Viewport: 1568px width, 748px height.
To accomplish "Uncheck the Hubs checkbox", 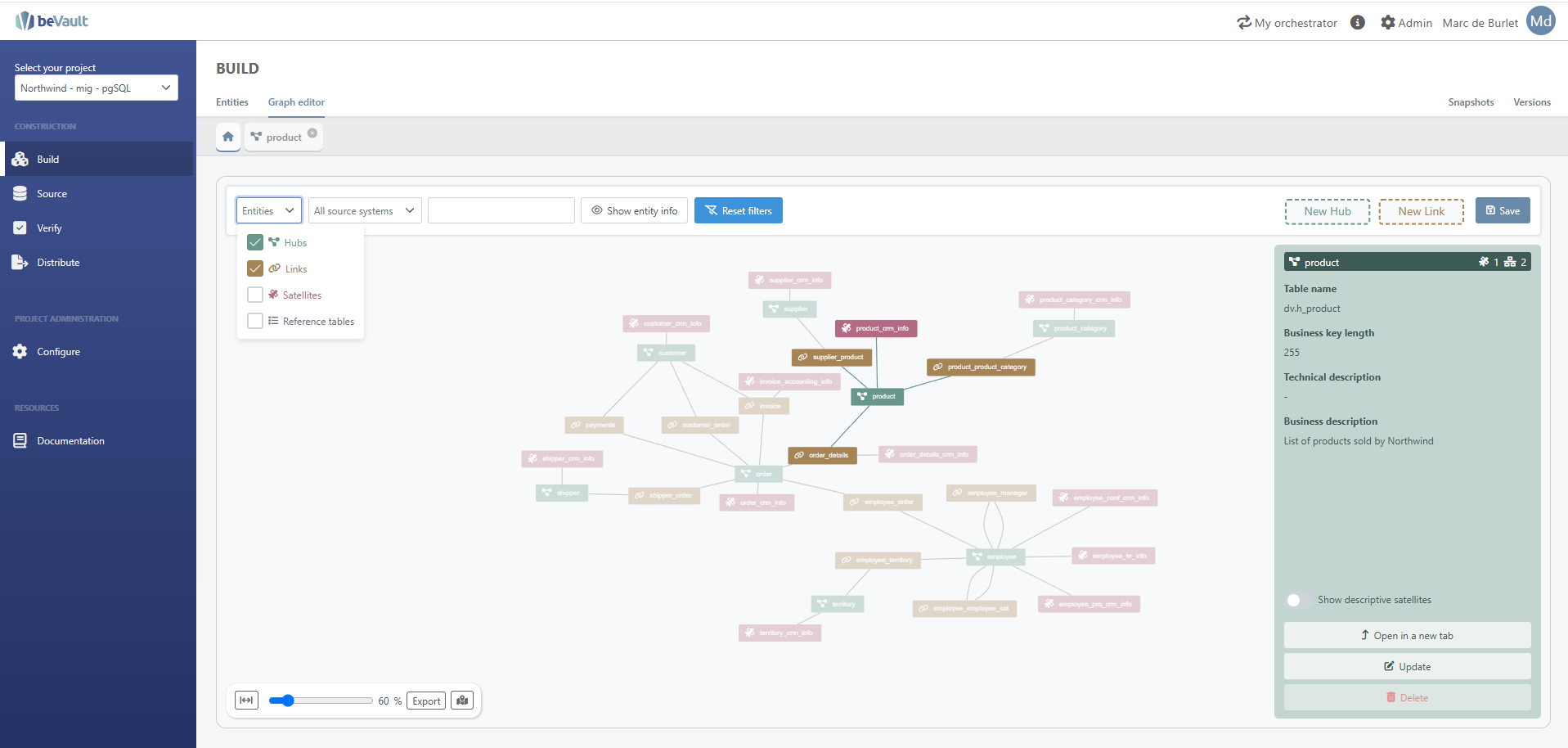I will pos(255,242).
